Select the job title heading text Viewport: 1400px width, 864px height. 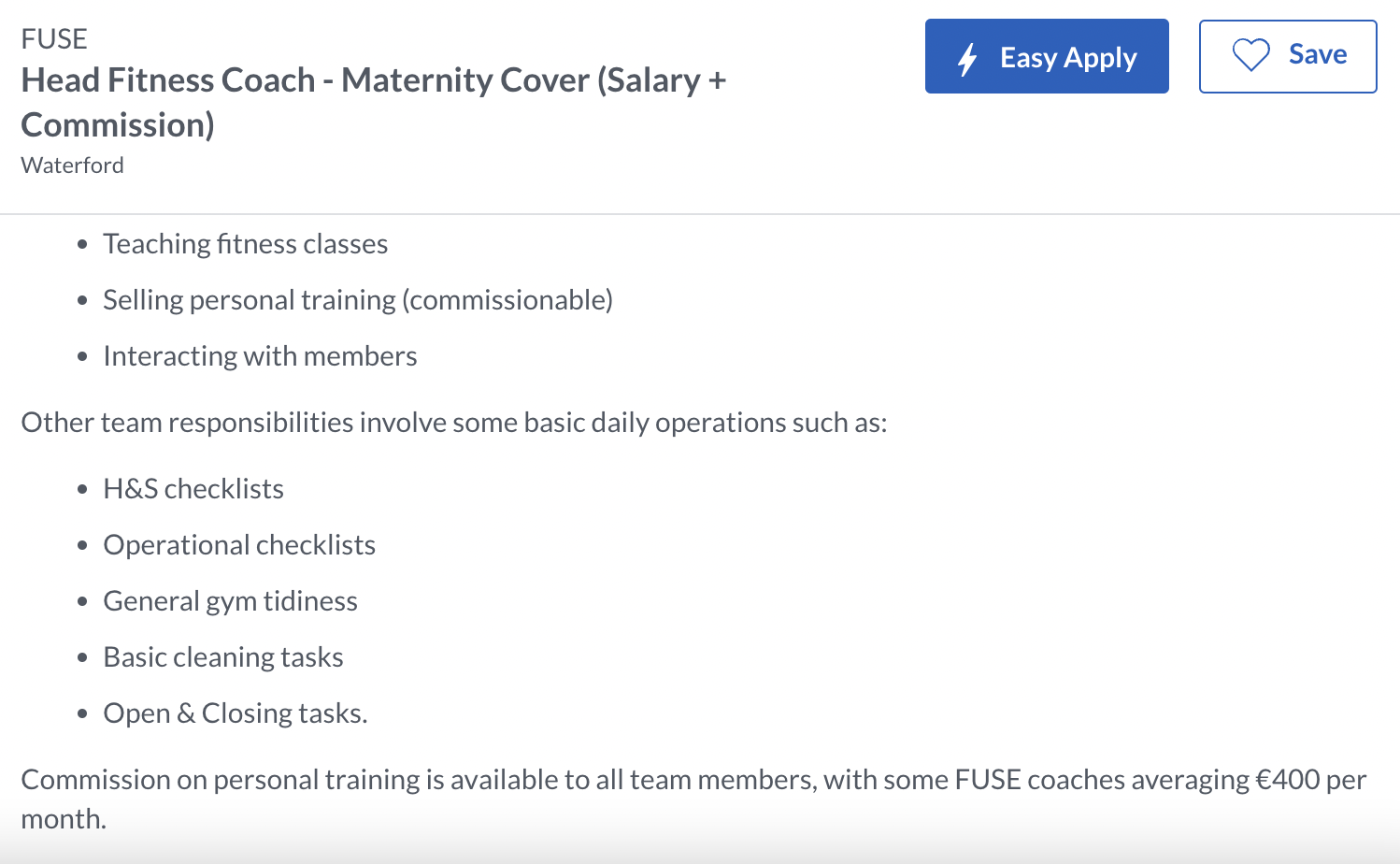tap(374, 101)
